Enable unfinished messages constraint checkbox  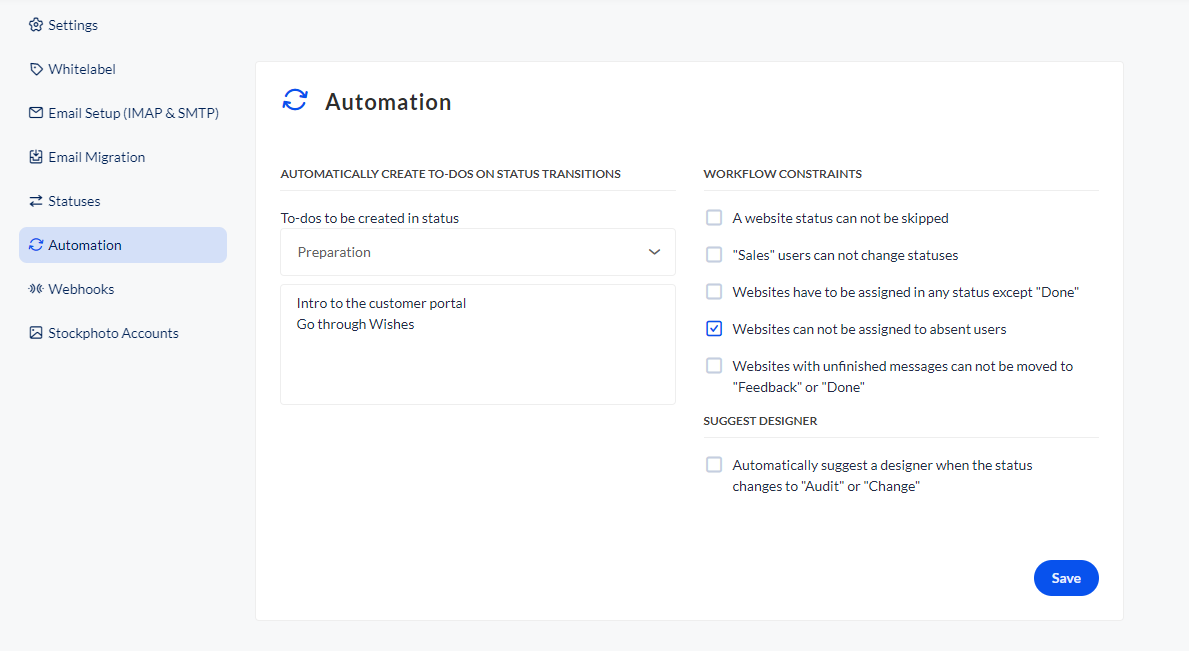click(714, 366)
